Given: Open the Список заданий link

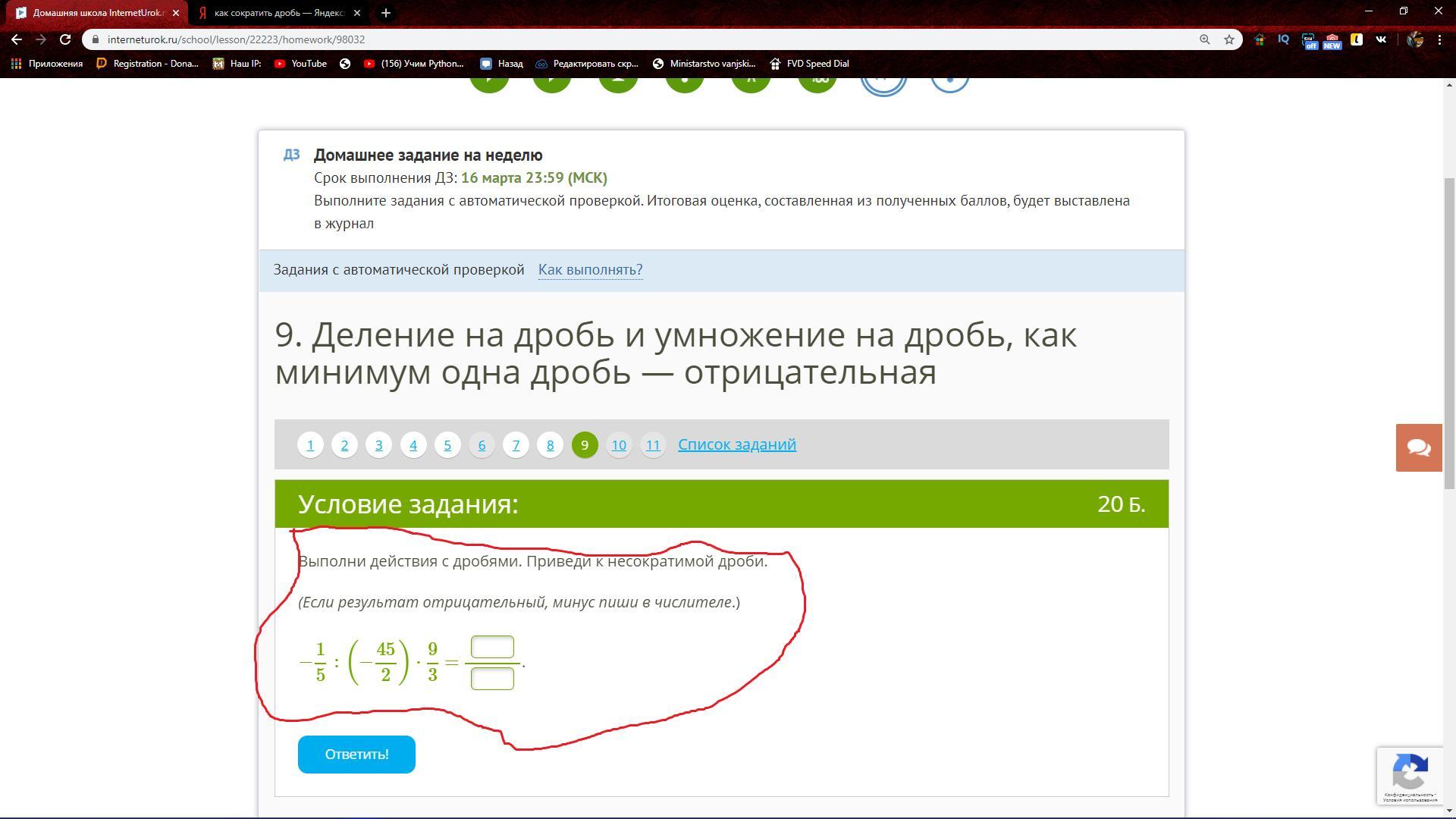Looking at the screenshot, I should click(x=736, y=444).
